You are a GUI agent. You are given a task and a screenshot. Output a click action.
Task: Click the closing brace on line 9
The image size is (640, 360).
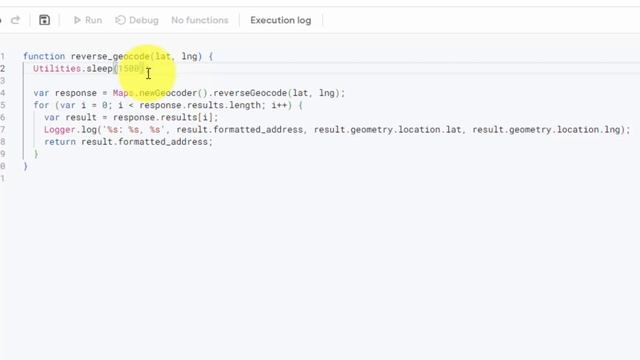pyautogui.click(x=36, y=154)
